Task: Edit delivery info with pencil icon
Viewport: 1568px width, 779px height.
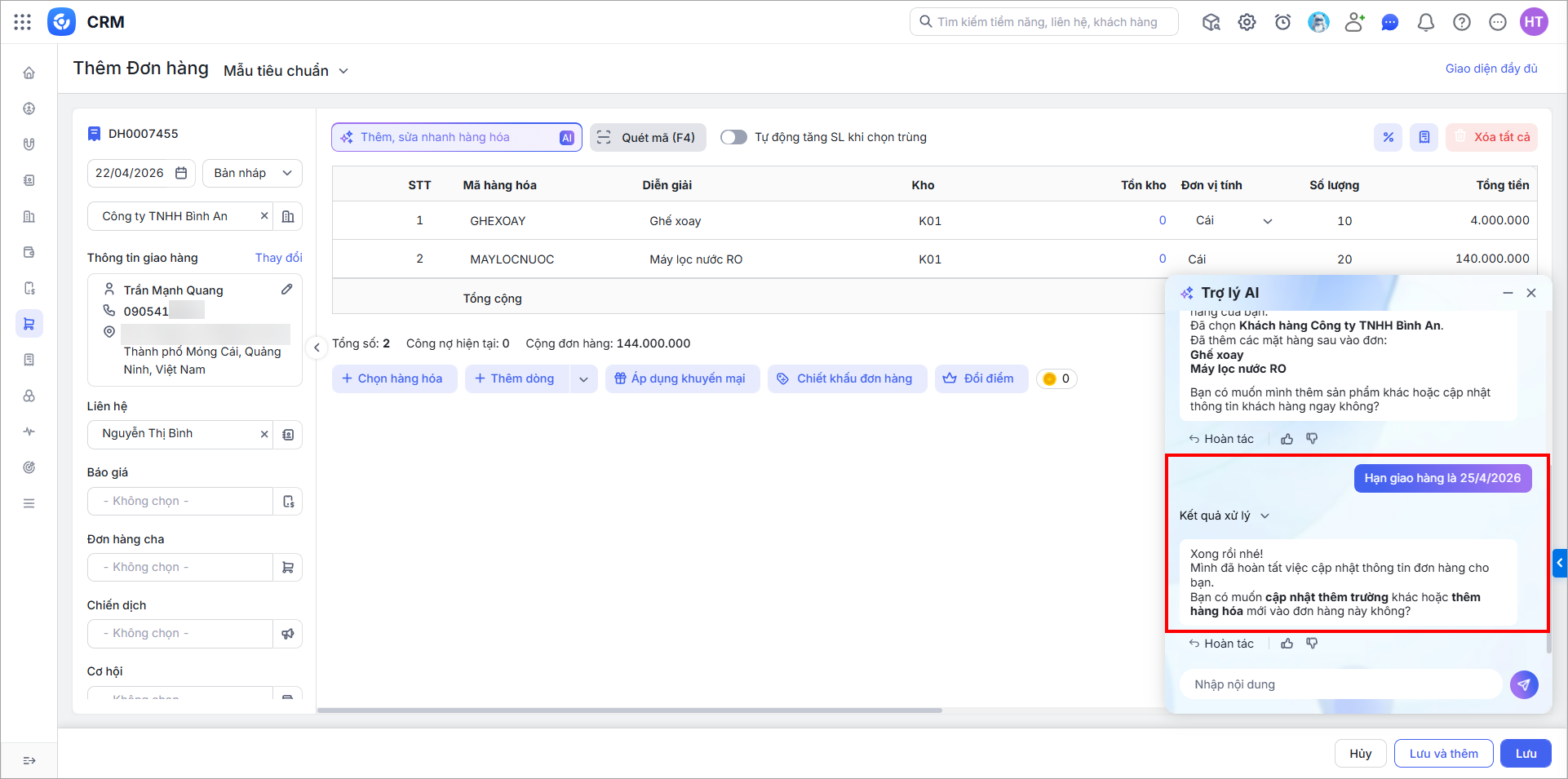Action: [287, 290]
